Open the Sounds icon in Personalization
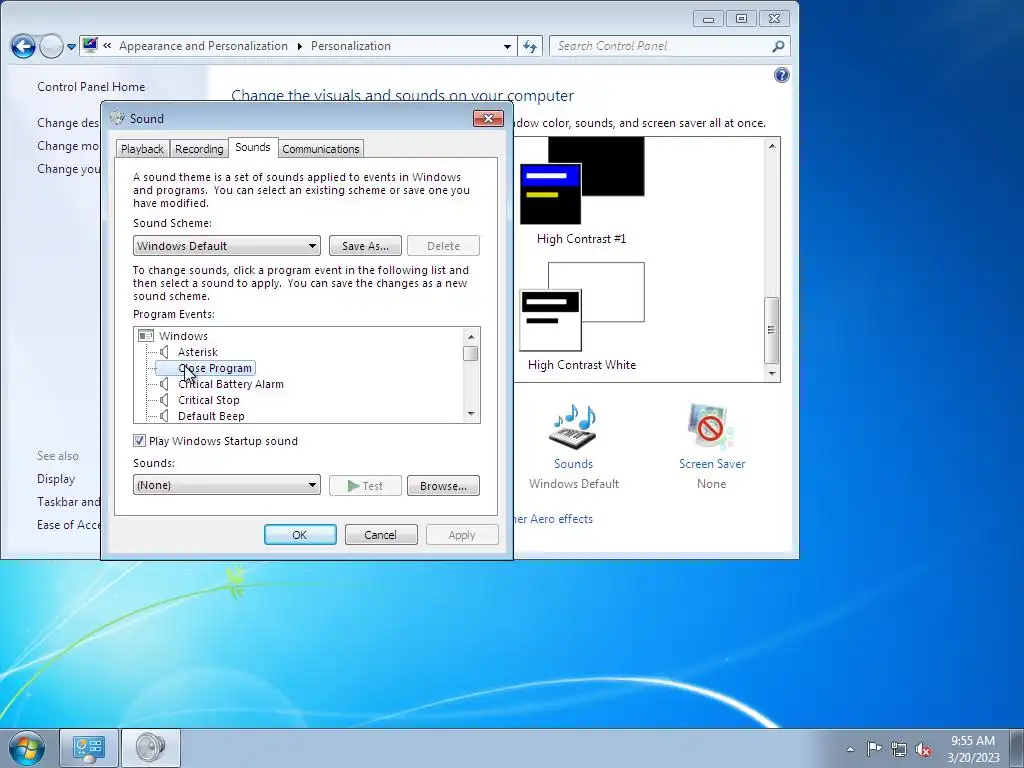 [573, 427]
